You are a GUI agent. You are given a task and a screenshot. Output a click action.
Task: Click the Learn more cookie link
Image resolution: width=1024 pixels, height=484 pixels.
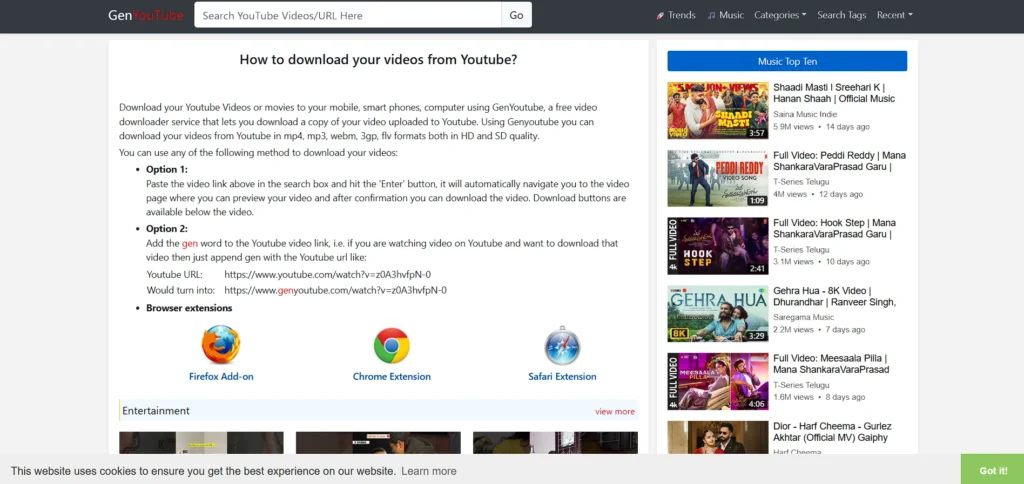[429, 471]
